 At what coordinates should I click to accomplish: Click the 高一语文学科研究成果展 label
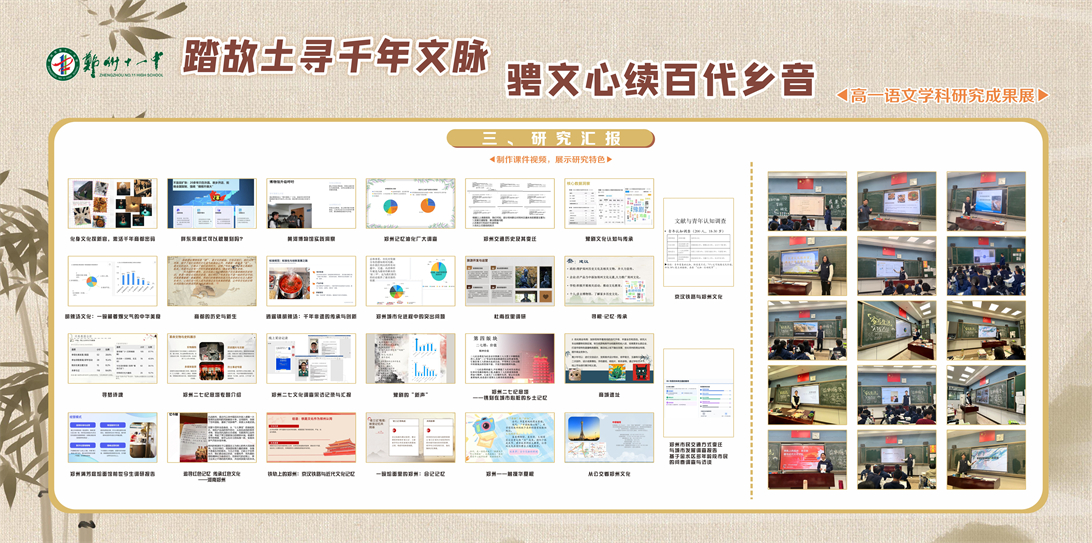(942, 95)
